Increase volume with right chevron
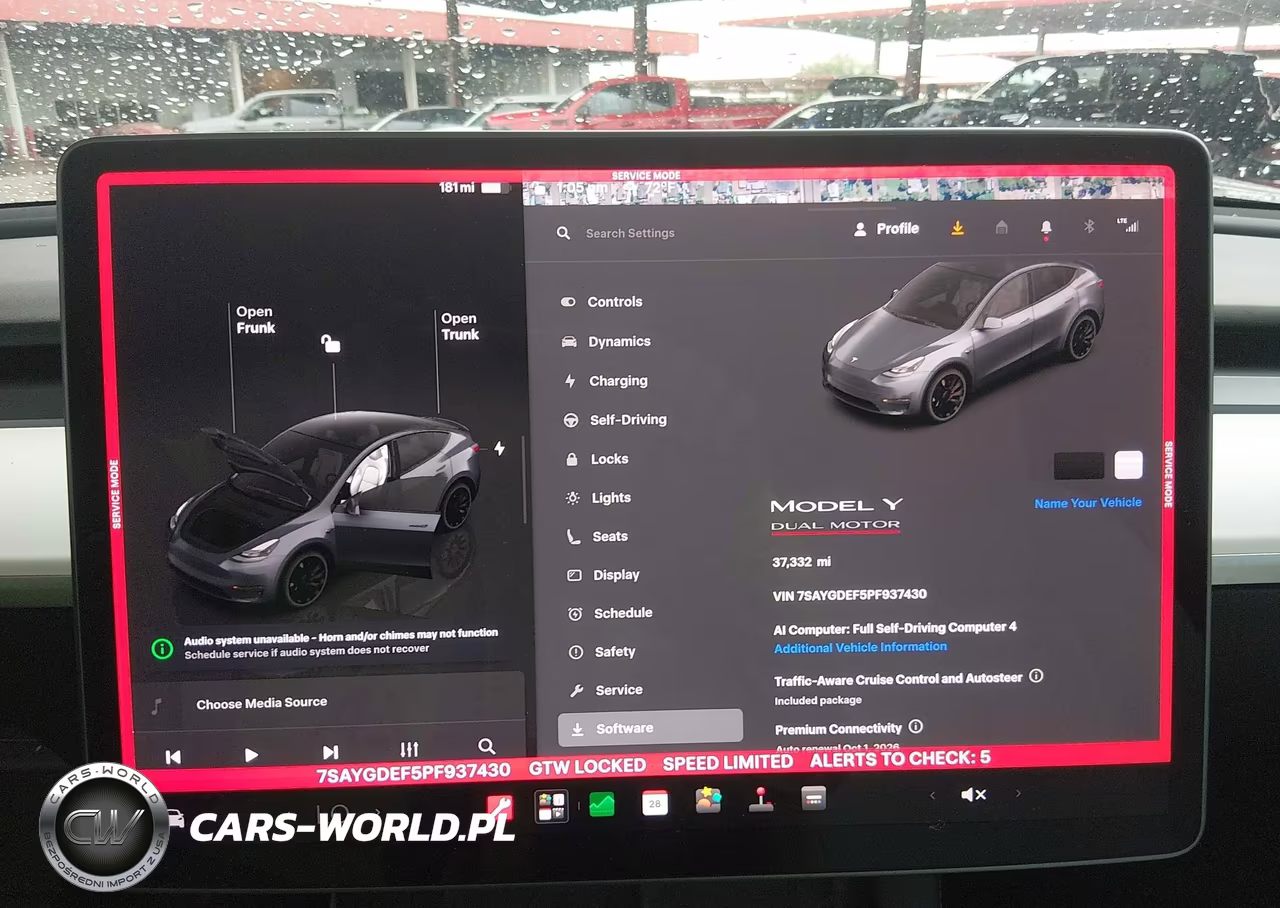The height and width of the screenshot is (908, 1280). click(1018, 794)
